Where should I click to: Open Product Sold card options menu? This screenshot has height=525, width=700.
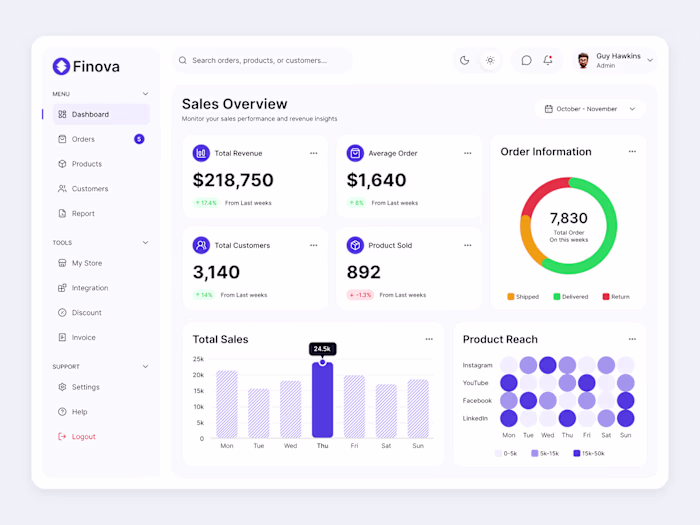(467, 245)
